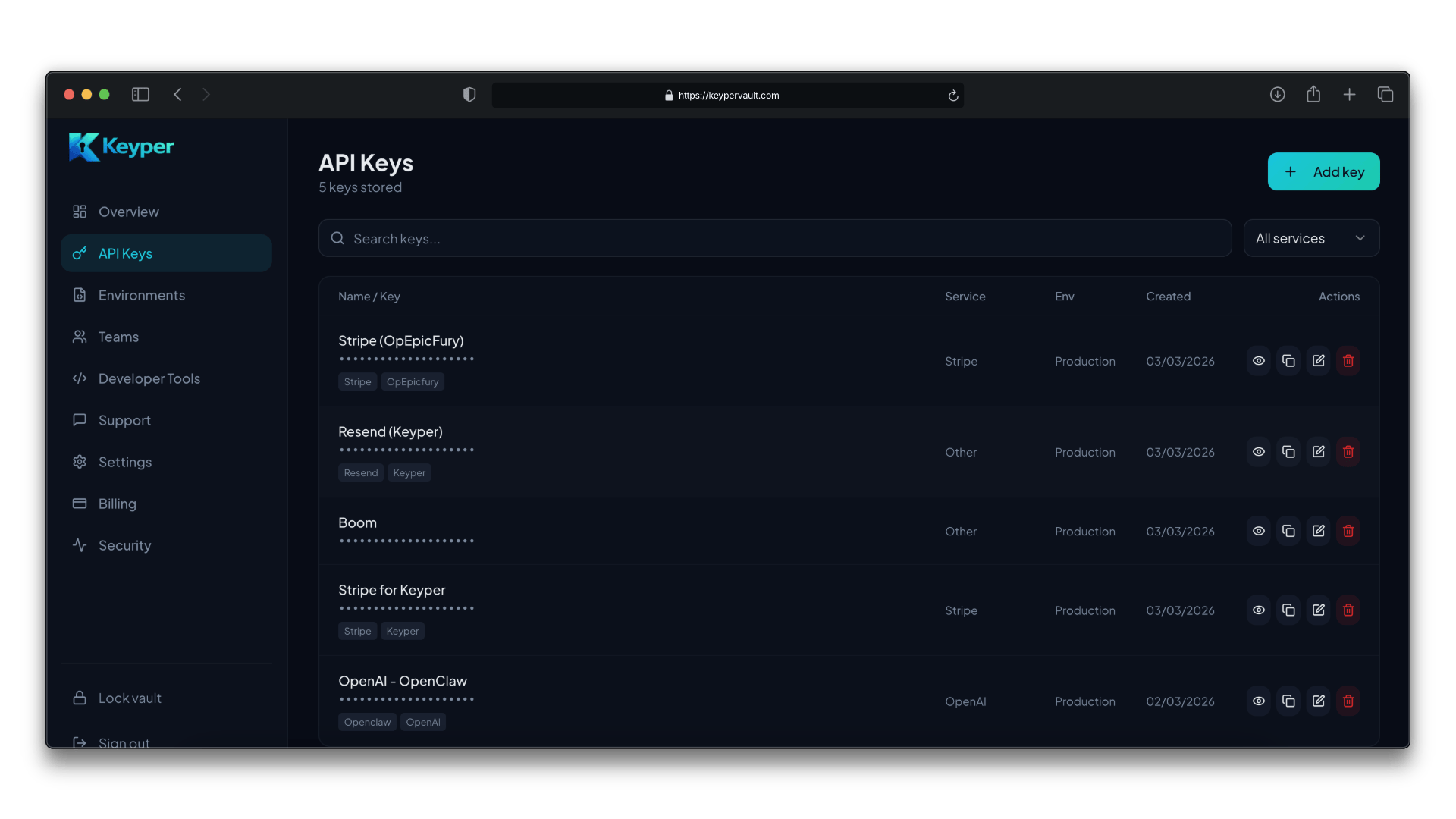Click the Search keys input field
This screenshot has height=819, width=1456.
773,239
